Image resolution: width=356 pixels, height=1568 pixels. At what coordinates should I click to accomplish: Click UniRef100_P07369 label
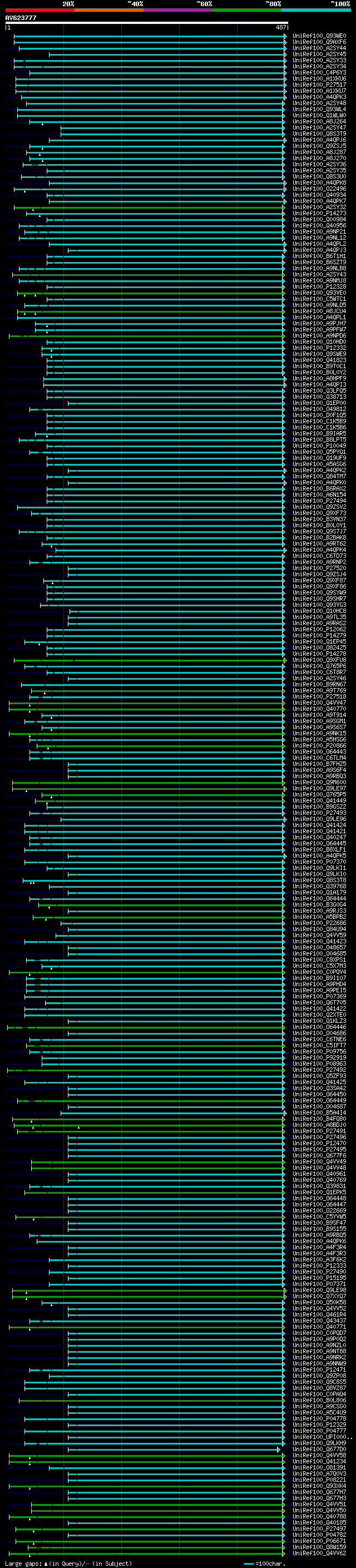pyautogui.click(x=319, y=997)
